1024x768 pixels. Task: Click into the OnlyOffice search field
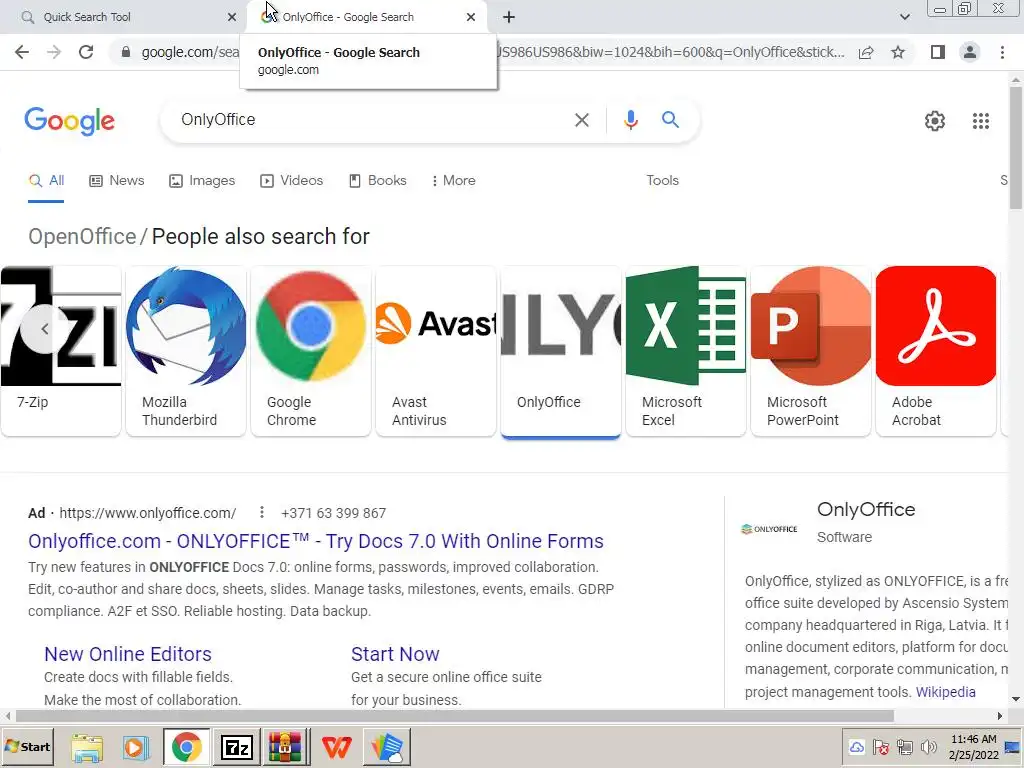click(372, 120)
